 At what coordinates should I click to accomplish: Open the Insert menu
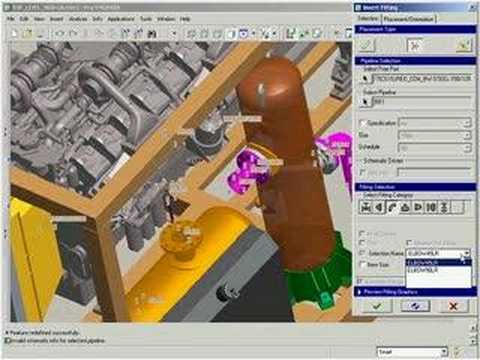click(56, 19)
